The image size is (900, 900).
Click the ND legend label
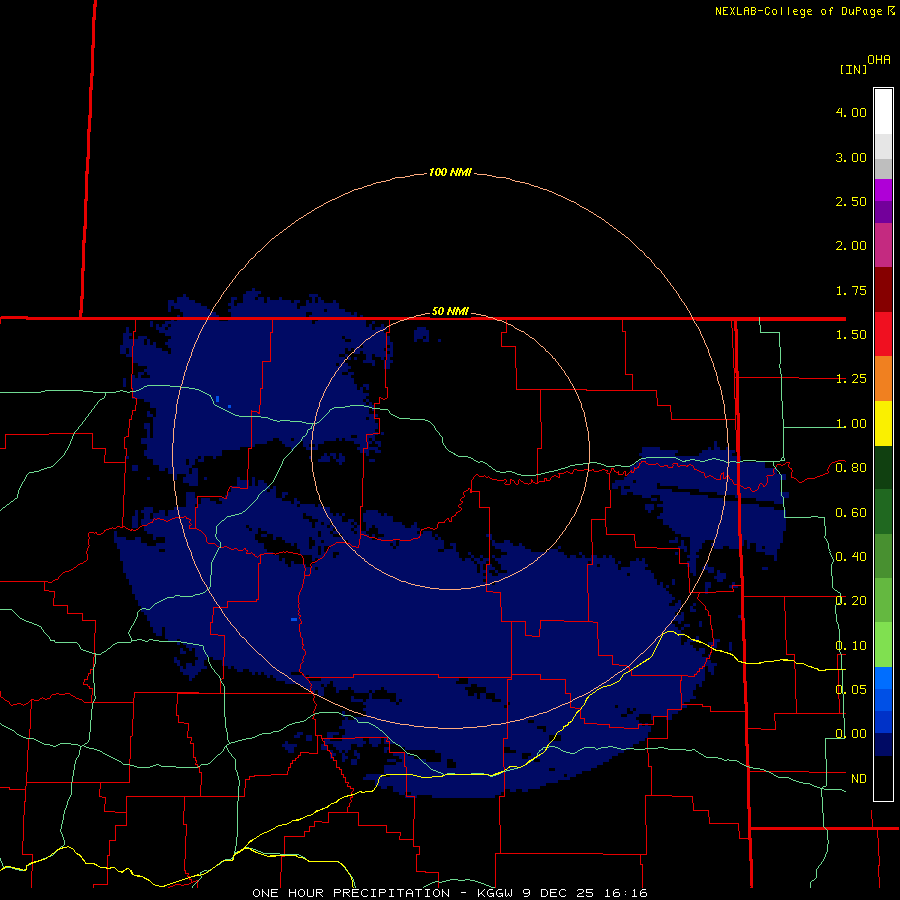click(x=859, y=779)
